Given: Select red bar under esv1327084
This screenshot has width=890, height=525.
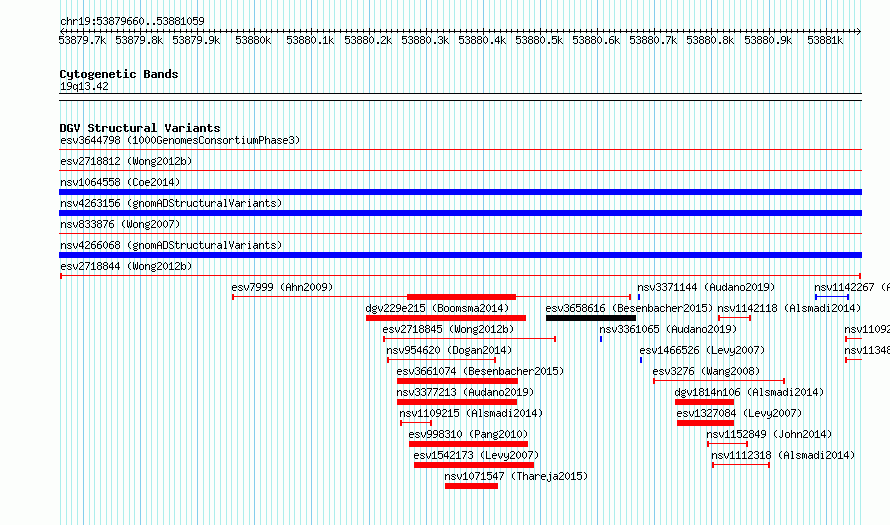Looking at the screenshot, I should tap(706, 423).
